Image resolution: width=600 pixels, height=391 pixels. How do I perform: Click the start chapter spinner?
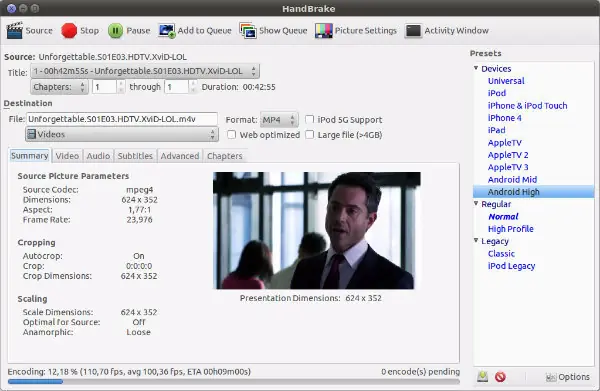108,87
